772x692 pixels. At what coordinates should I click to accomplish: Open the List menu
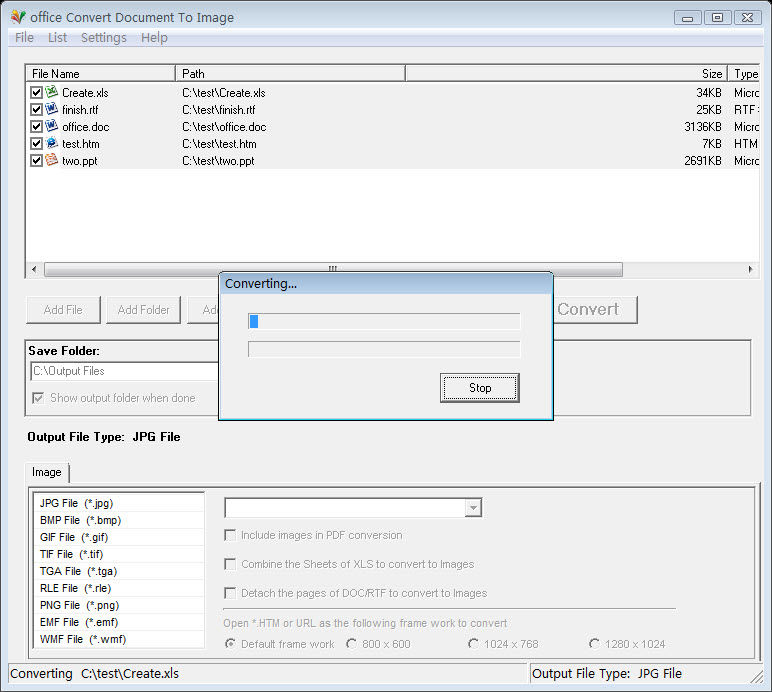point(57,37)
